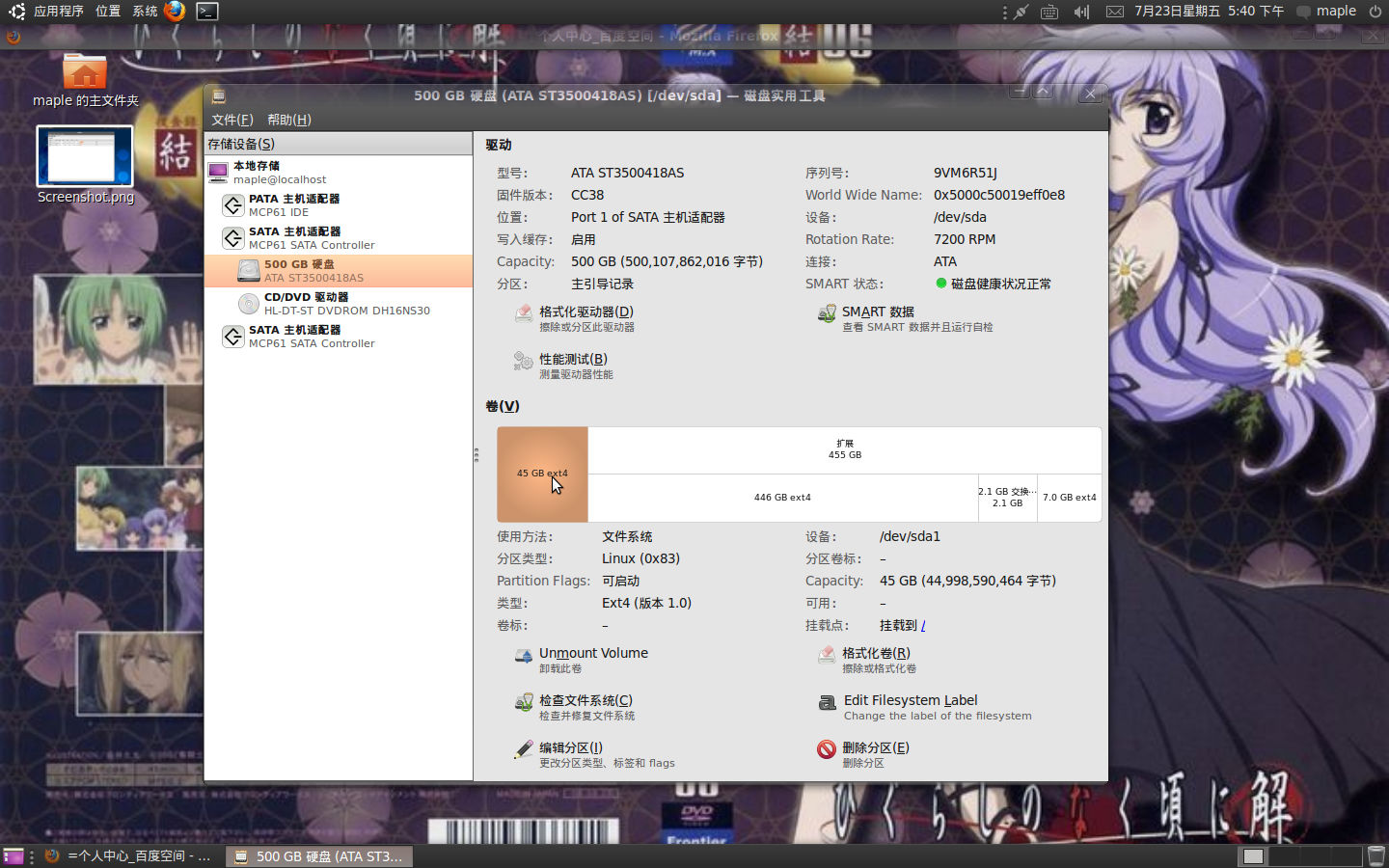Click the Ubuntu logo on the top panel
The width and height of the screenshot is (1389, 868).
pyautogui.click(x=16, y=12)
